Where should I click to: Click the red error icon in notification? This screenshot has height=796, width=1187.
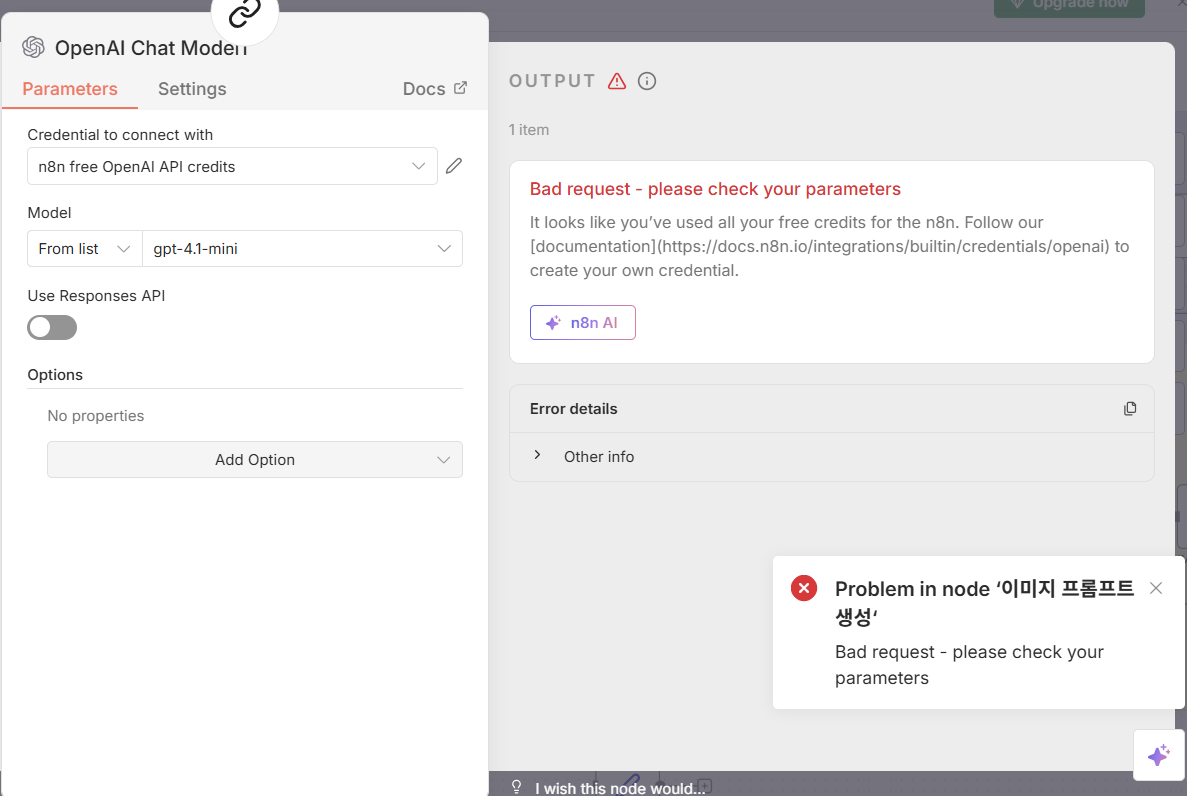click(804, 588)
